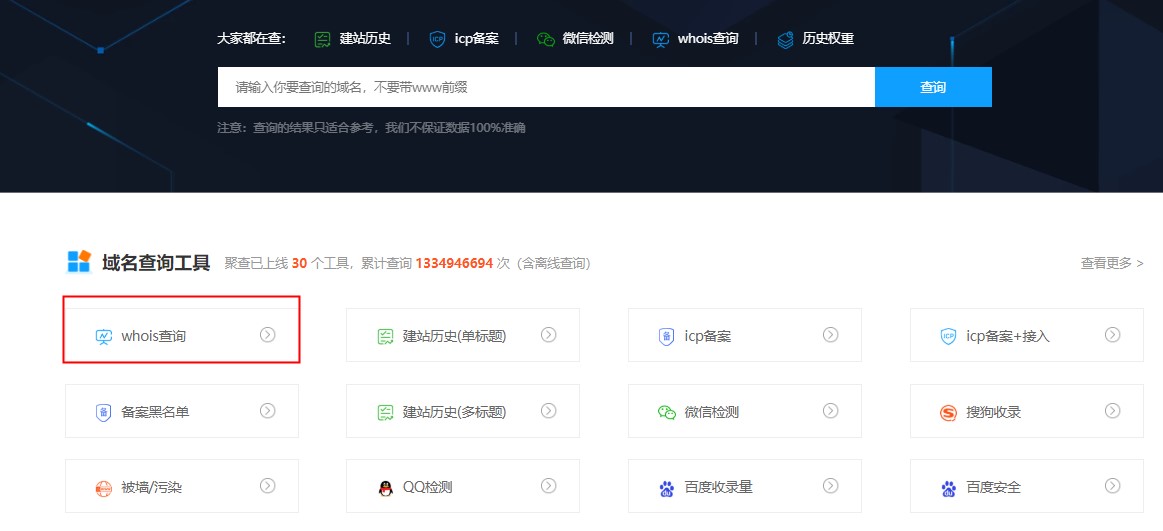Viewport: 1163px width, 531px height.
Task: Open arrow chevron on whois查询 card
Action: [267, 335]
